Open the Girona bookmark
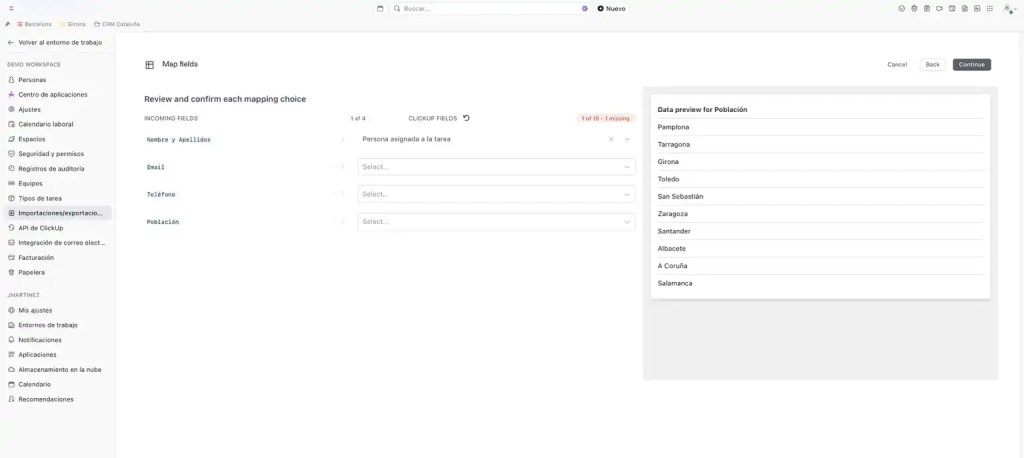The image size is (1024, 458). (x=72, y=24)
